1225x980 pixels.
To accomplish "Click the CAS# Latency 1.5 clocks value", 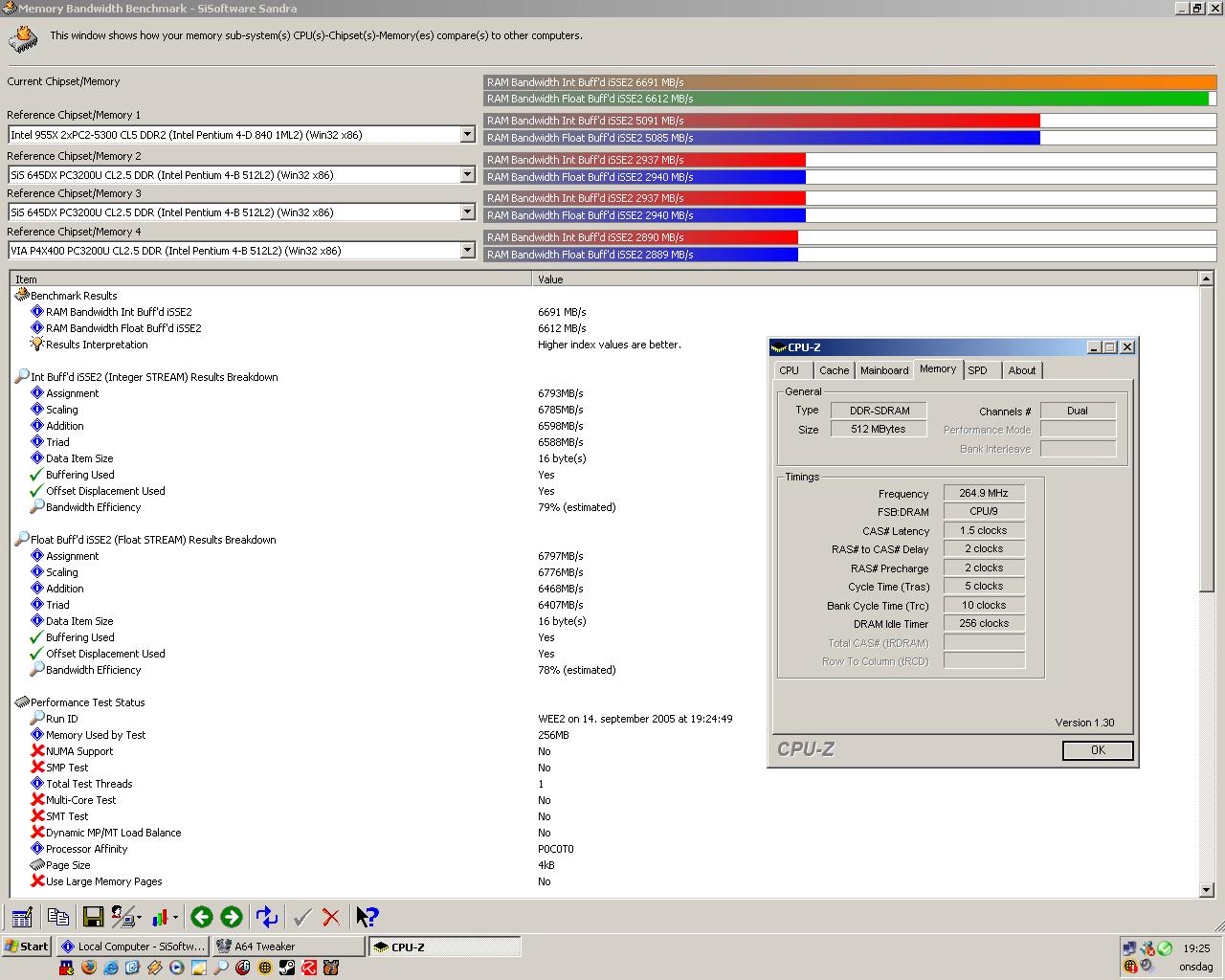I will 984,530.
